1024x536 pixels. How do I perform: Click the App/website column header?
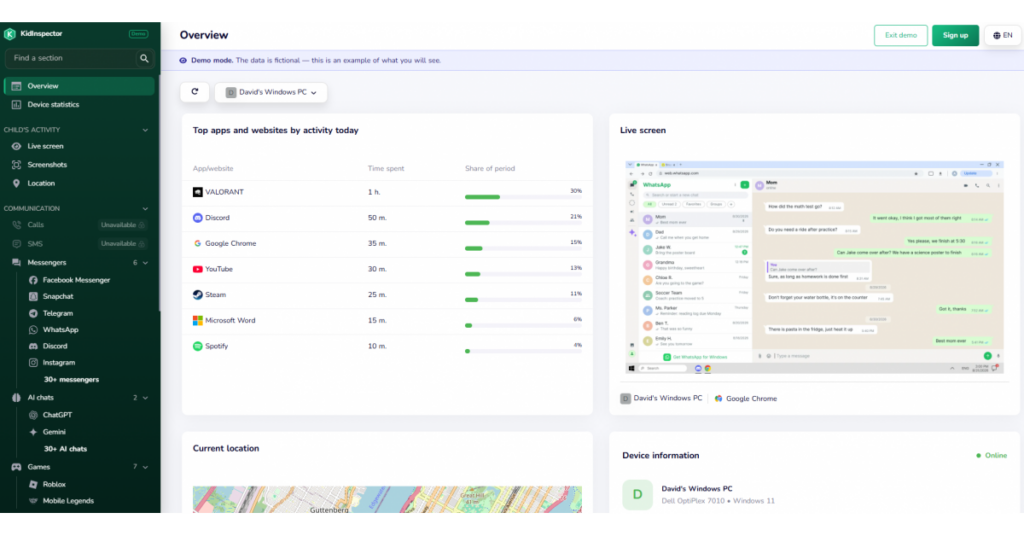(x=213, y=168)
